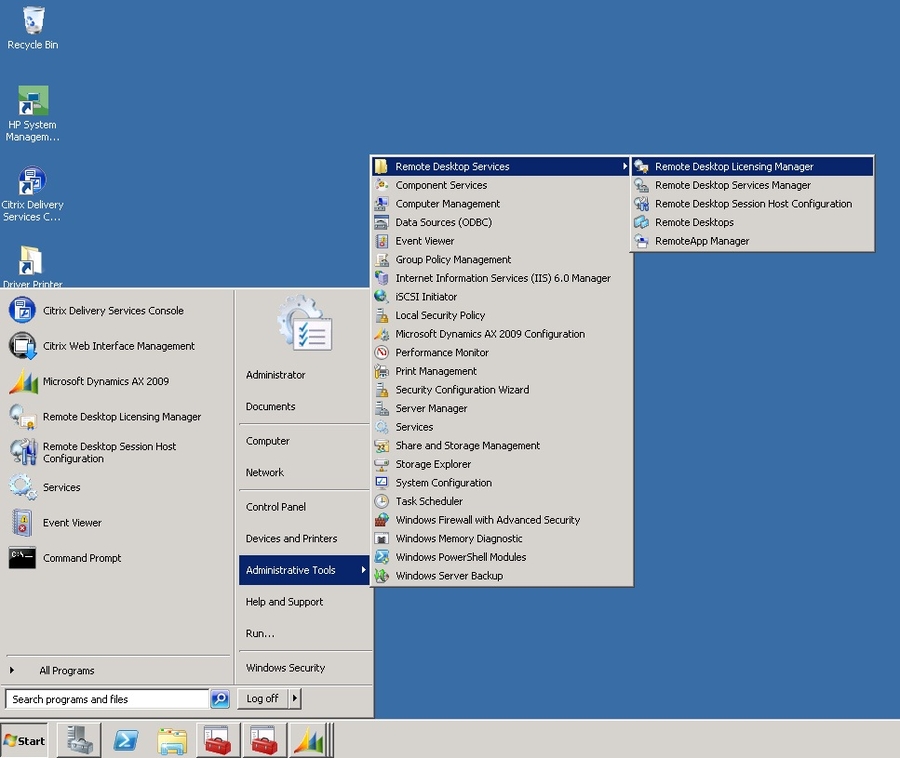Open Task Scheduler from Administrative Tools
900x758 pixels.
coord(429,502)
